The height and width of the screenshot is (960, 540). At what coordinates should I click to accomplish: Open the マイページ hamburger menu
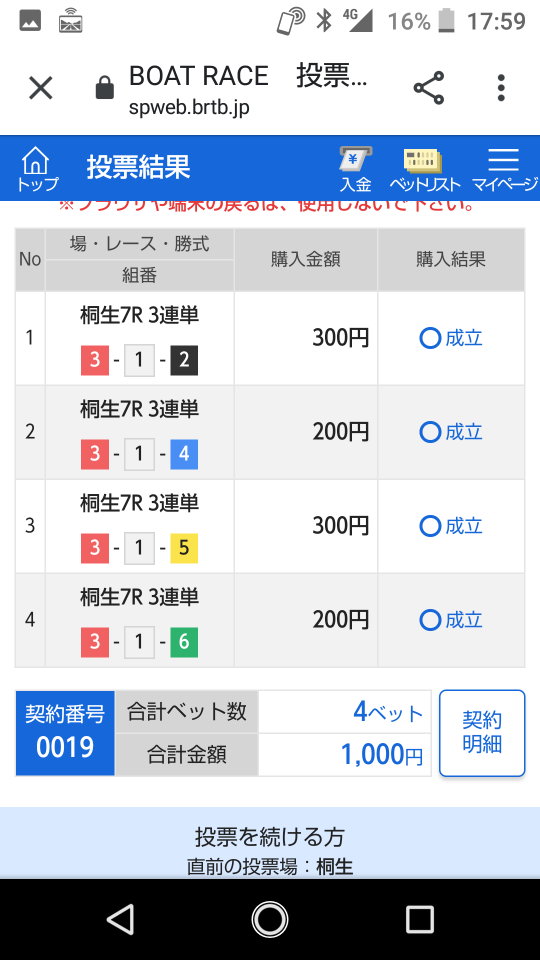point(504,168)
